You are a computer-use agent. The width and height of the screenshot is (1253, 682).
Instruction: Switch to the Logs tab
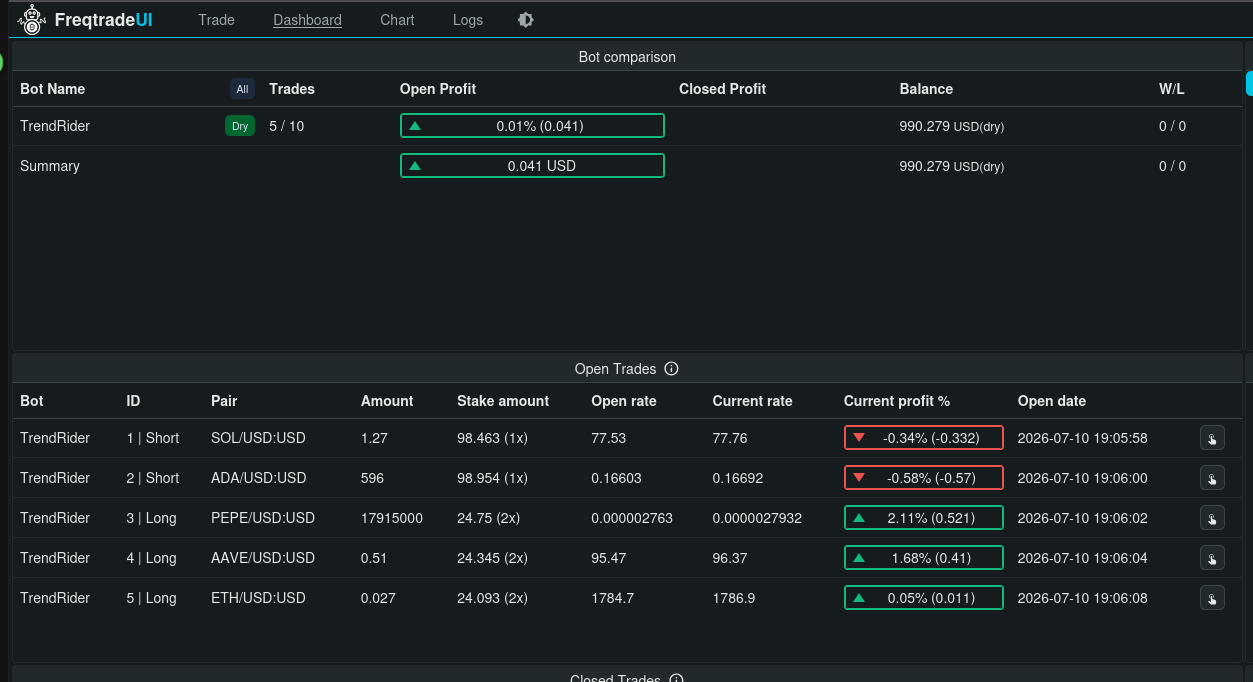[x=467, y=20]
